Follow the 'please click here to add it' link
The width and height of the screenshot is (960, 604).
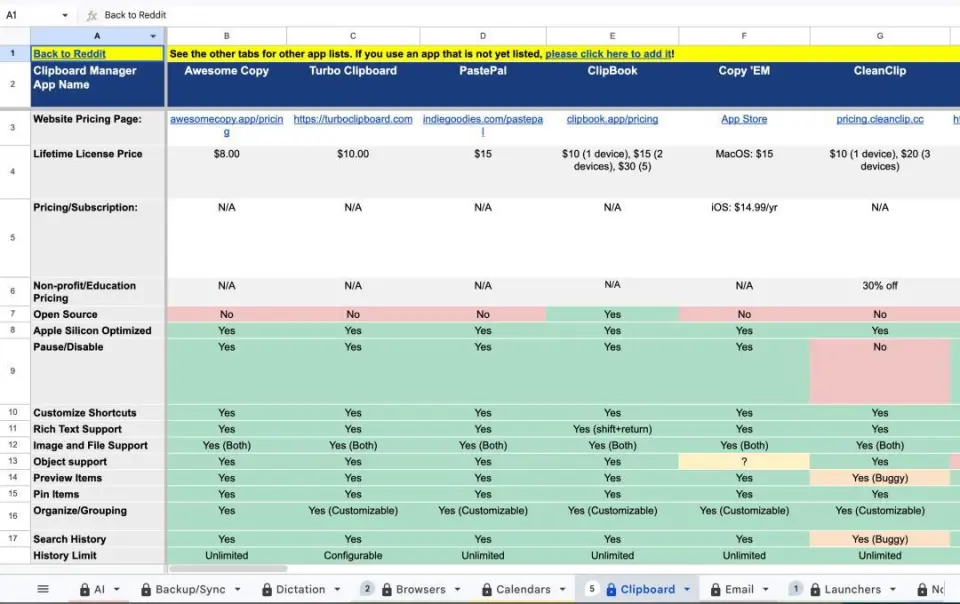pyautogui.click(x=608, y=54)
